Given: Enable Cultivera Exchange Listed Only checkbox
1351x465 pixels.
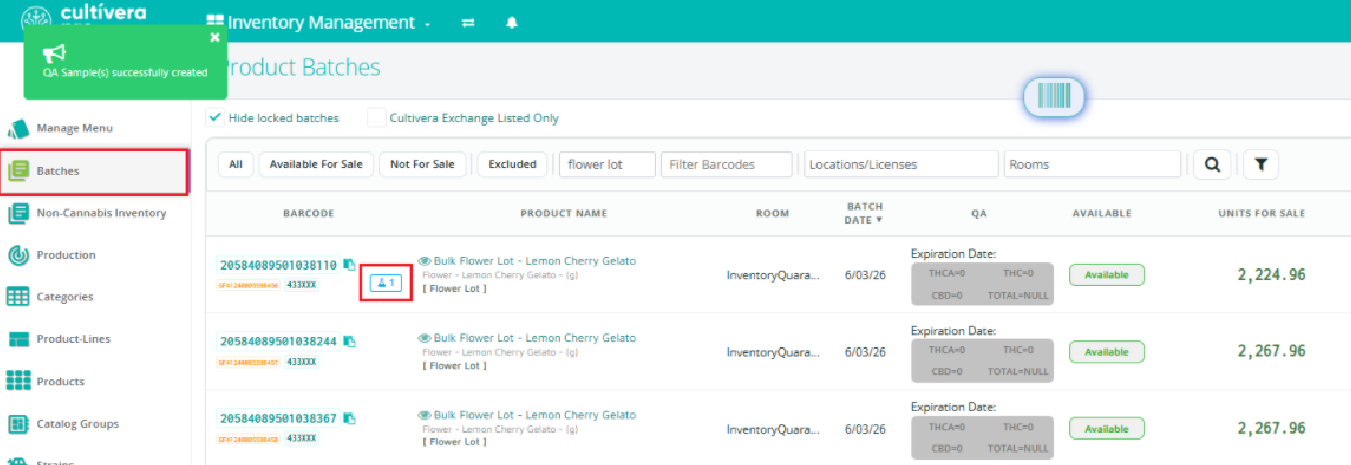Looking at the screenshot, I should coord(376,118).
